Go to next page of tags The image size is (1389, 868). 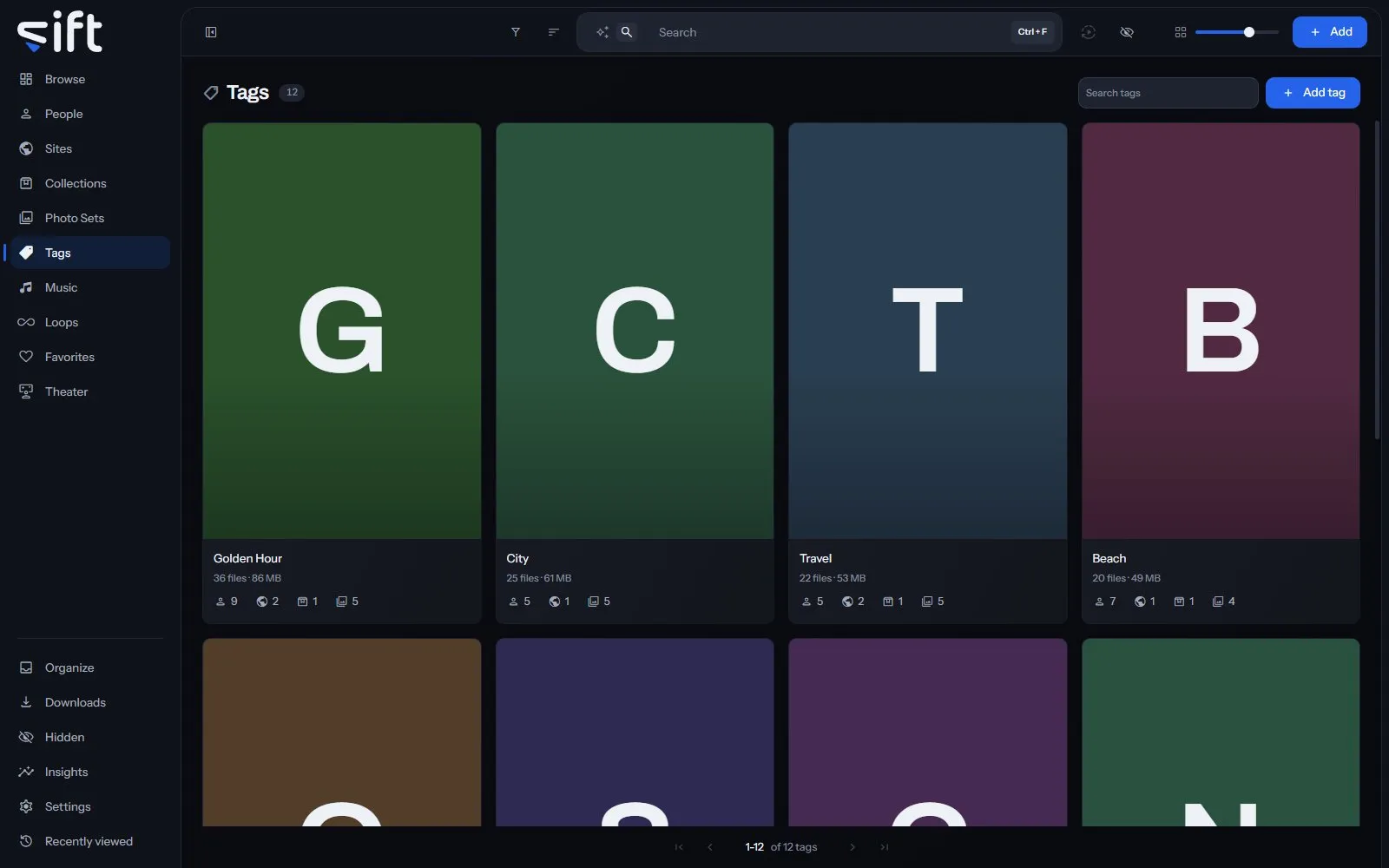pos(852,847)
